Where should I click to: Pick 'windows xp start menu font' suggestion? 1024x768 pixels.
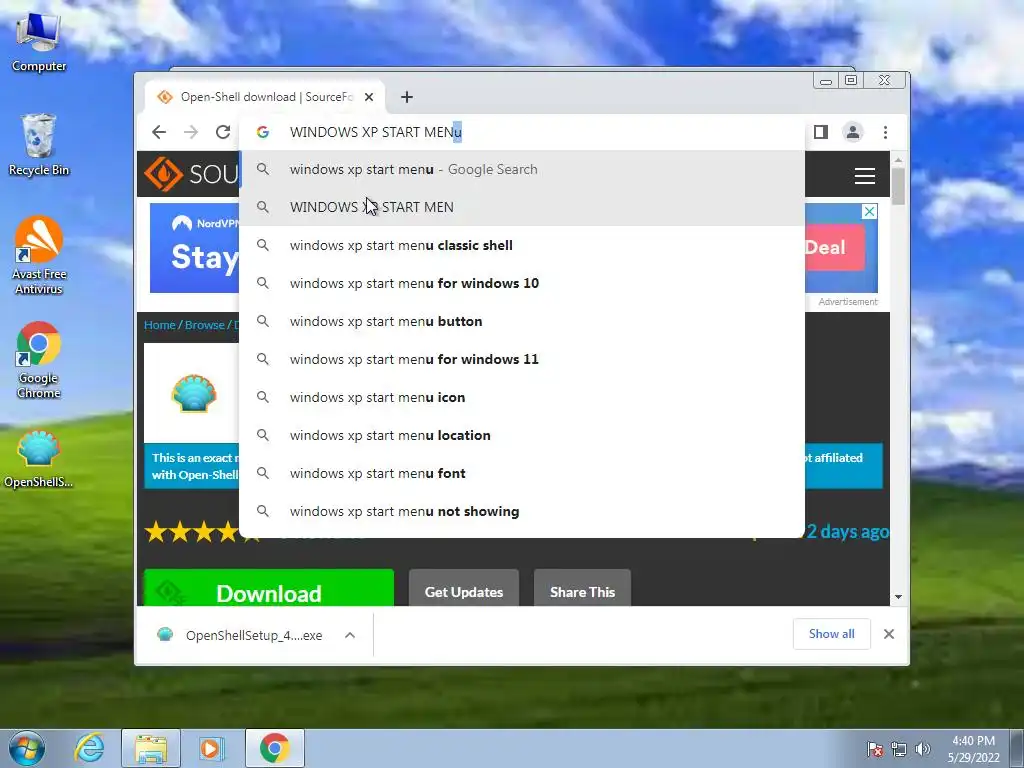(522, 473)
